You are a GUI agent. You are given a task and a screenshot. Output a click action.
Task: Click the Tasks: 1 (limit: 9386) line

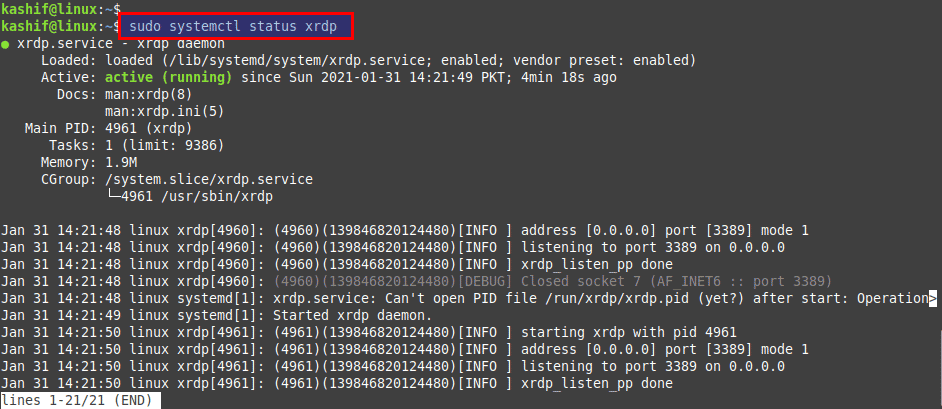tap(136, 145)
